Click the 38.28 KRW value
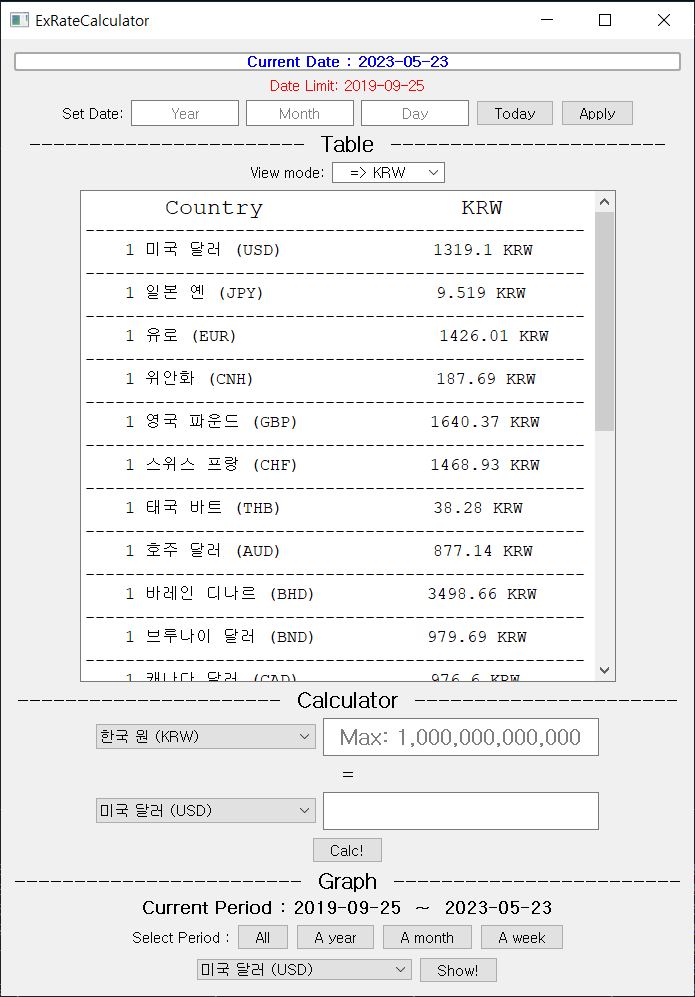This screenshot has width=695, height=997. coord(478,507)
